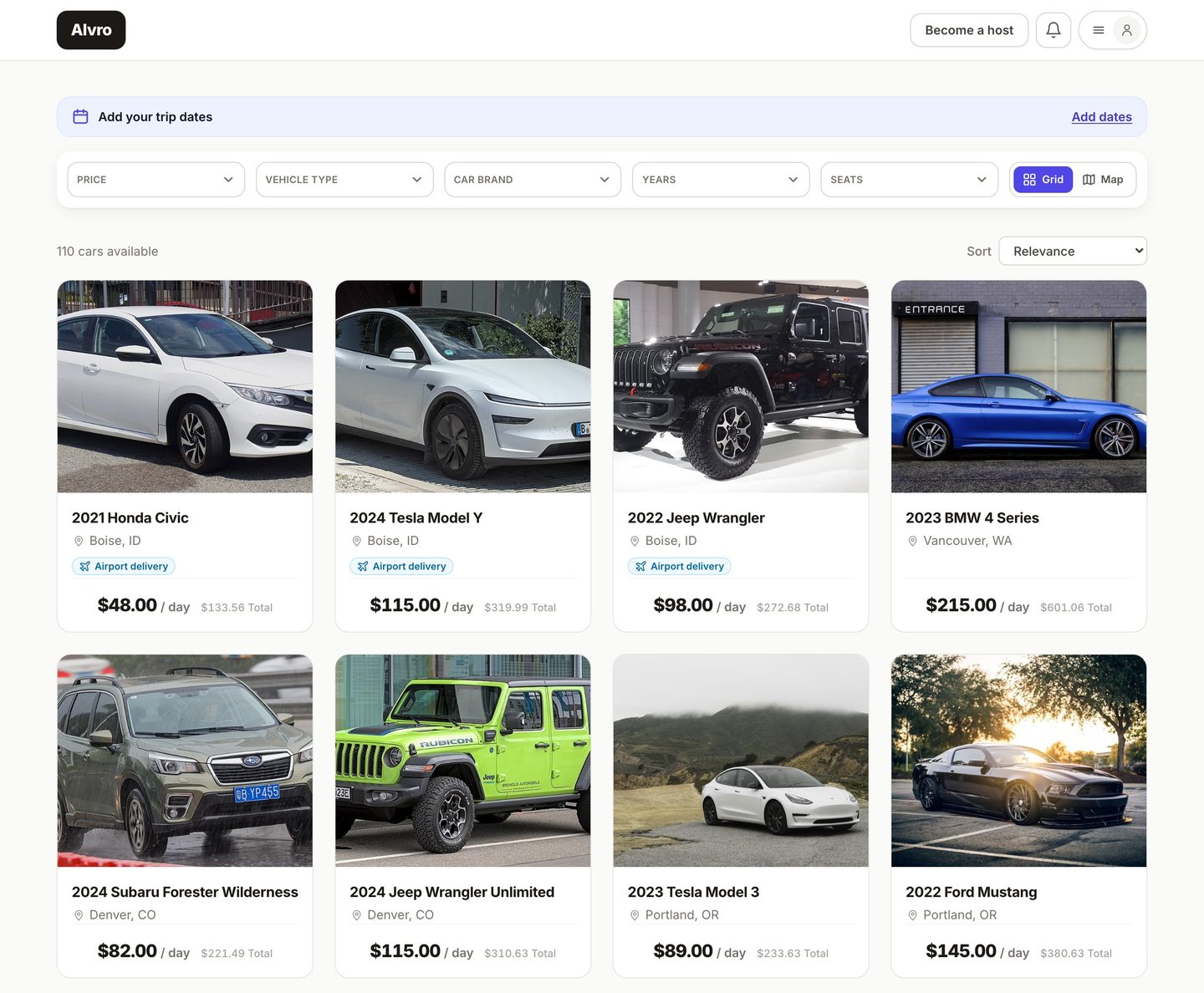Image resolution: width=1204 pixels, height=993 pixels.
Task: Click the location pin on BMW 4 Series card
Action: [x=912, y=542]
